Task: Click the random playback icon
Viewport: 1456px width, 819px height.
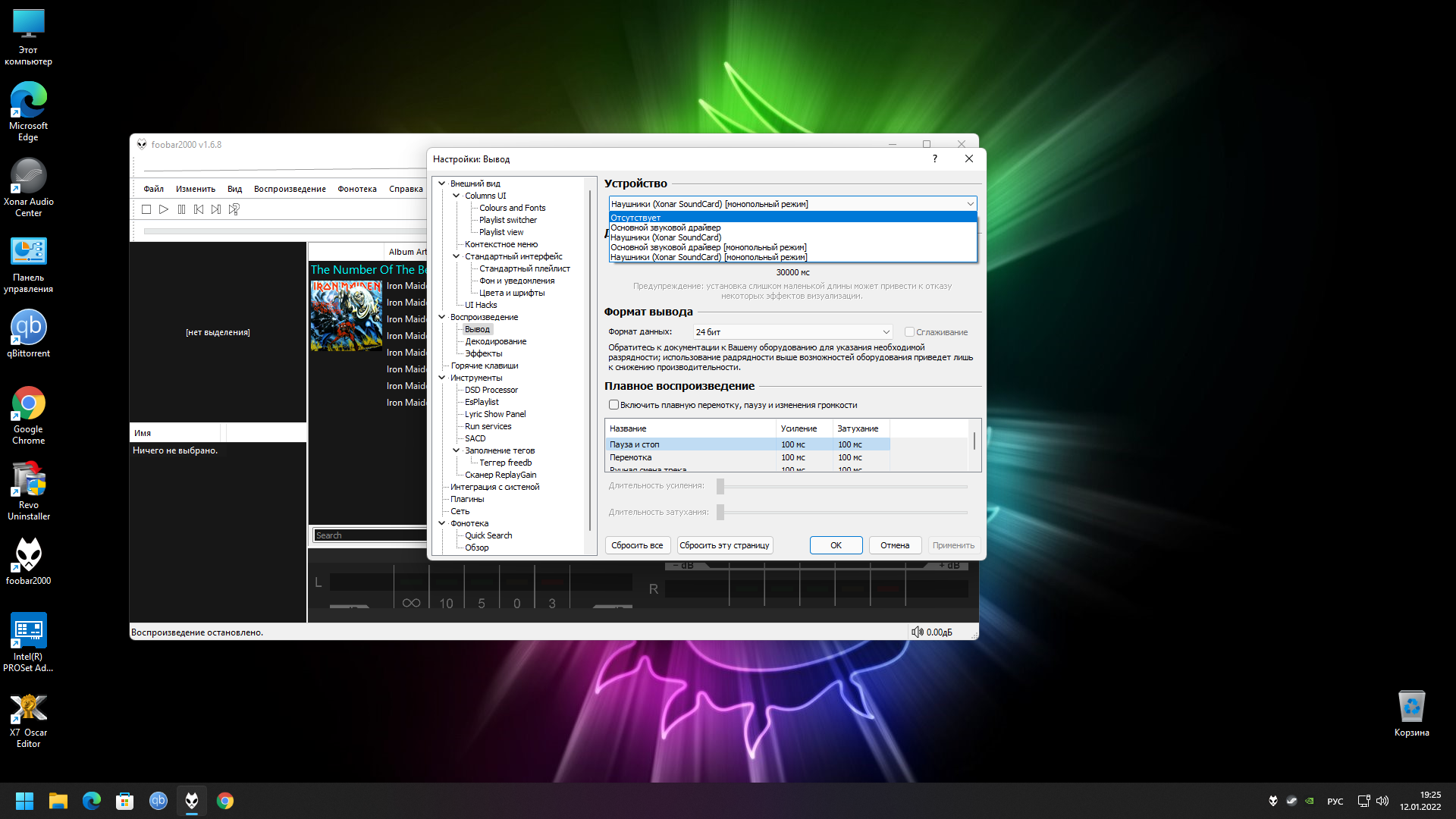Action: point(234,209)
